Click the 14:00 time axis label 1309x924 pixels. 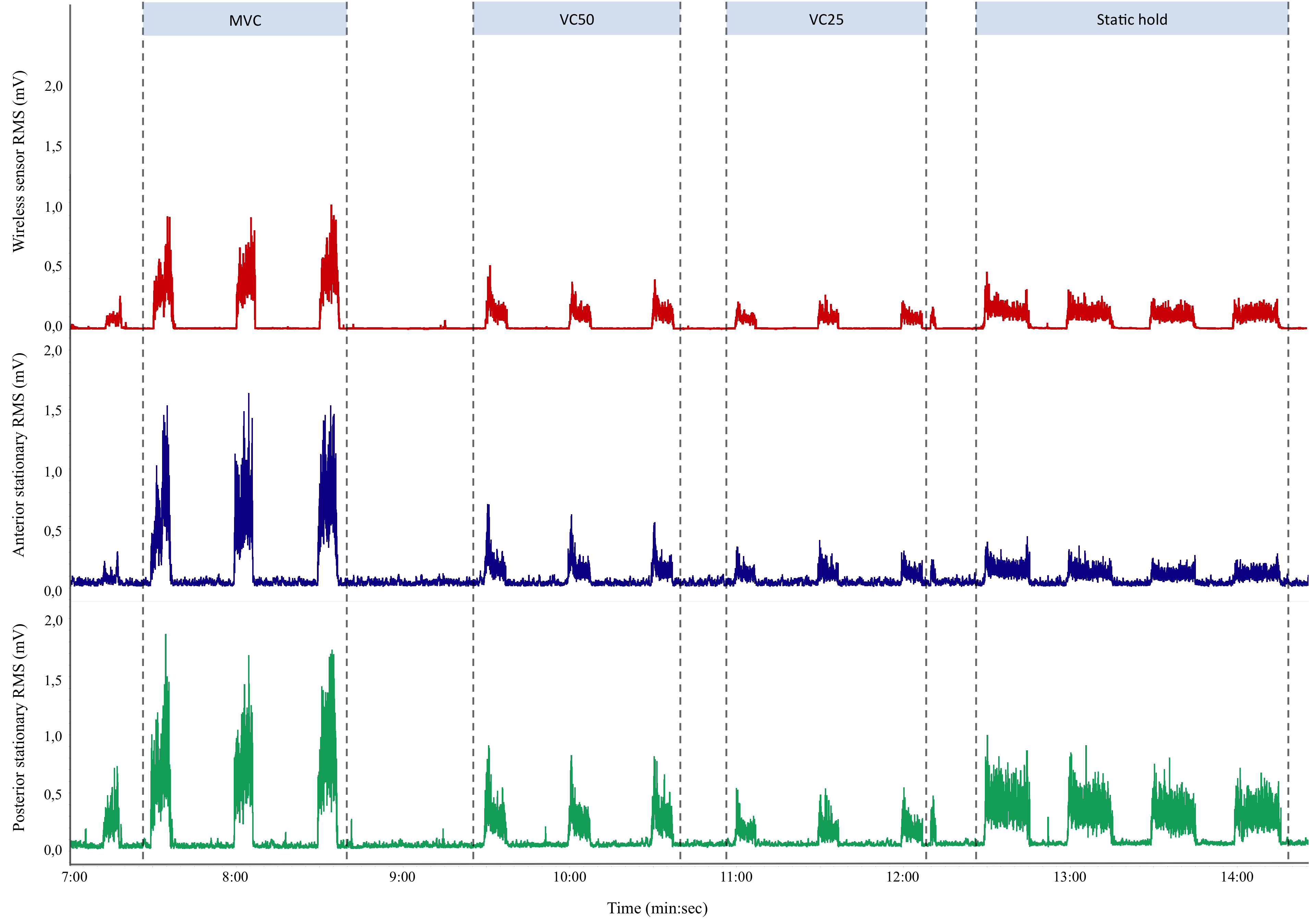1237,877
